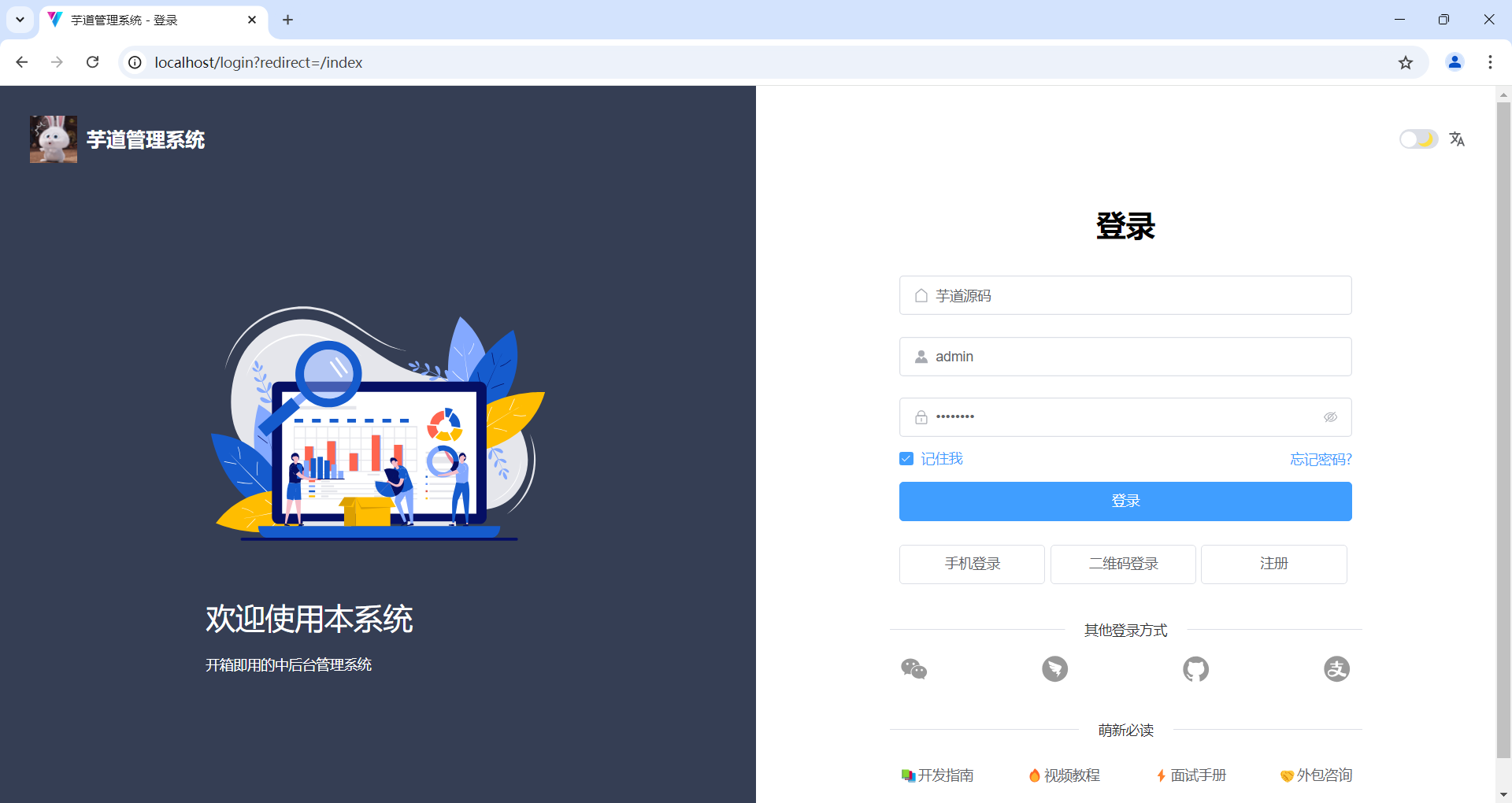The height and width of the screenshot is (803, 1512).
Task: Open the Chrome three-dot menu
Action: 1490,62
